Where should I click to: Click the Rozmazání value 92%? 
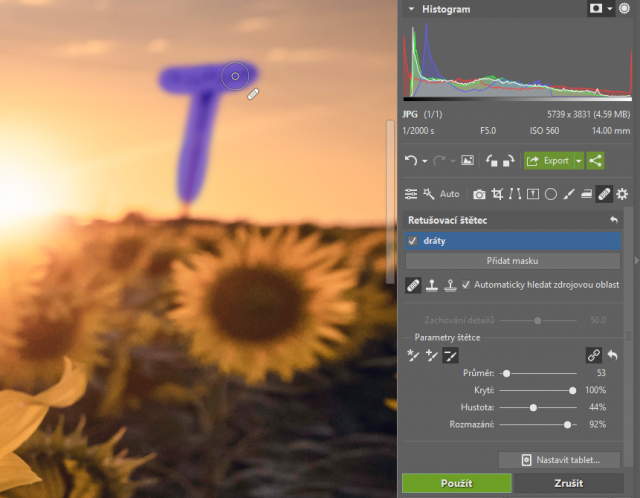598,425
